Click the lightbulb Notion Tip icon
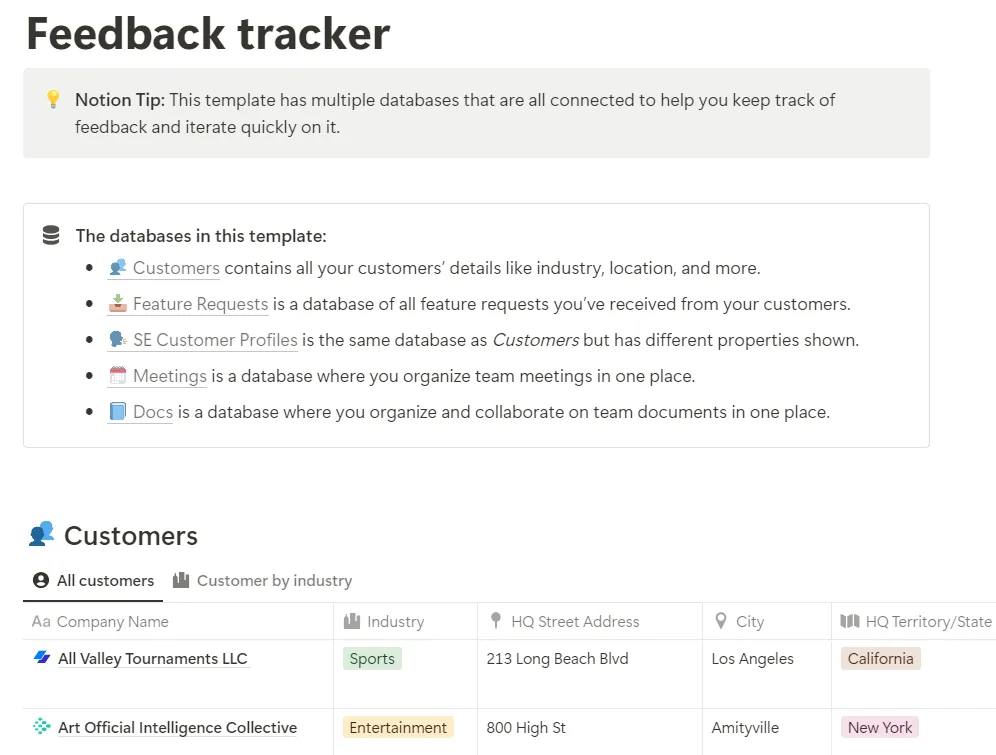Viewport: 996px width, 755px height. tap(53, 100)
